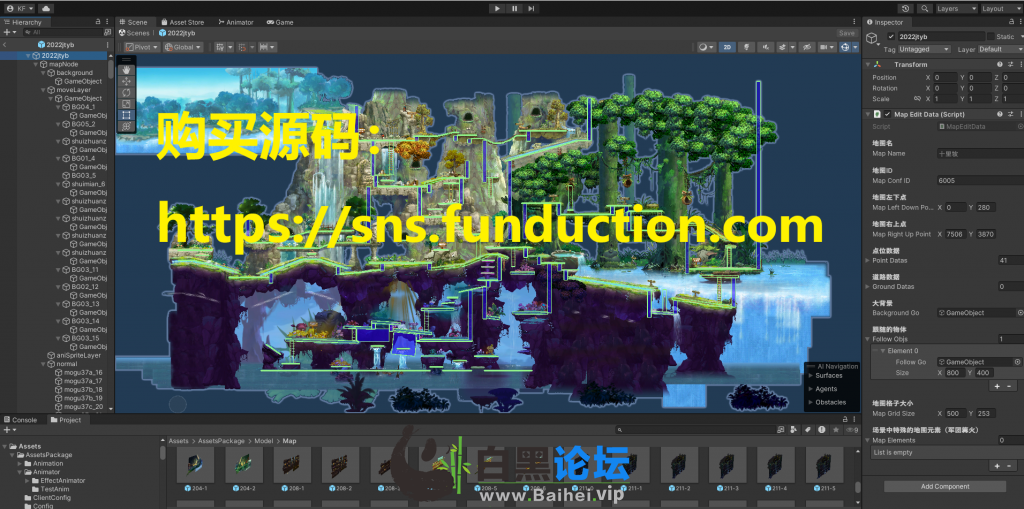1024x509 pixels.
Task: Open Transform component presets icon
Action: coord(1010,64)
